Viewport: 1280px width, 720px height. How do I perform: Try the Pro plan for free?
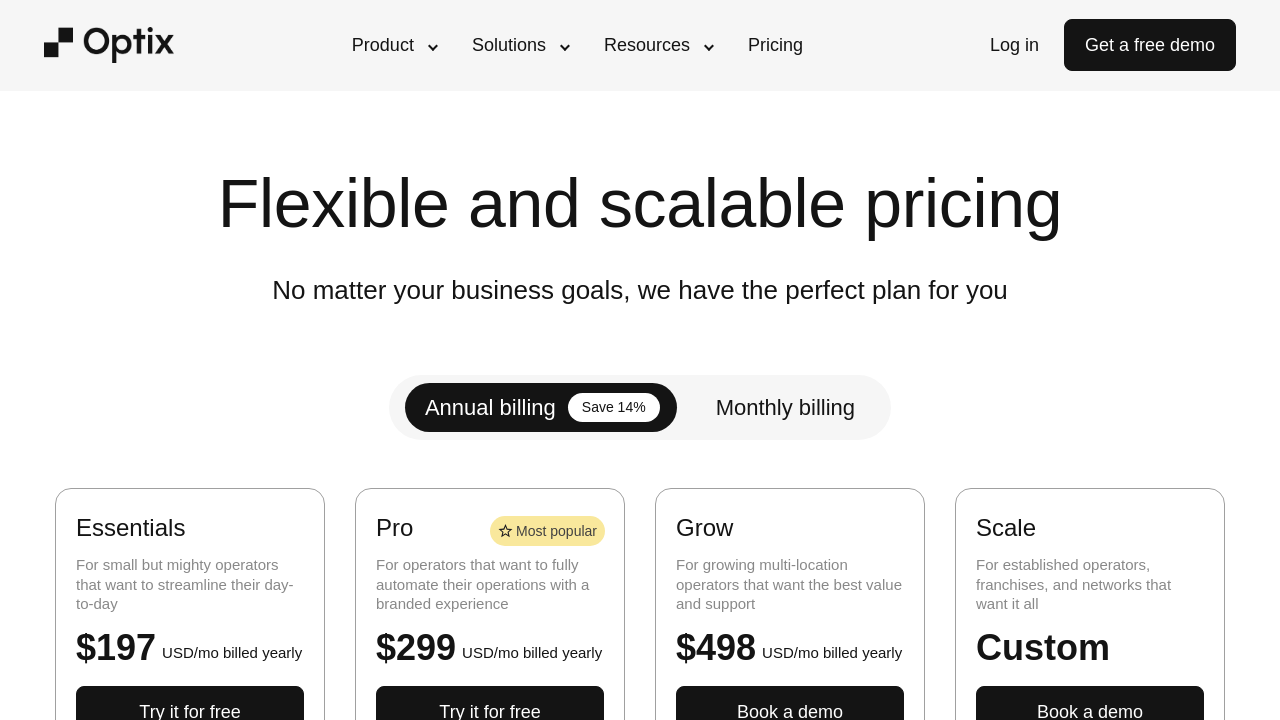490,708
